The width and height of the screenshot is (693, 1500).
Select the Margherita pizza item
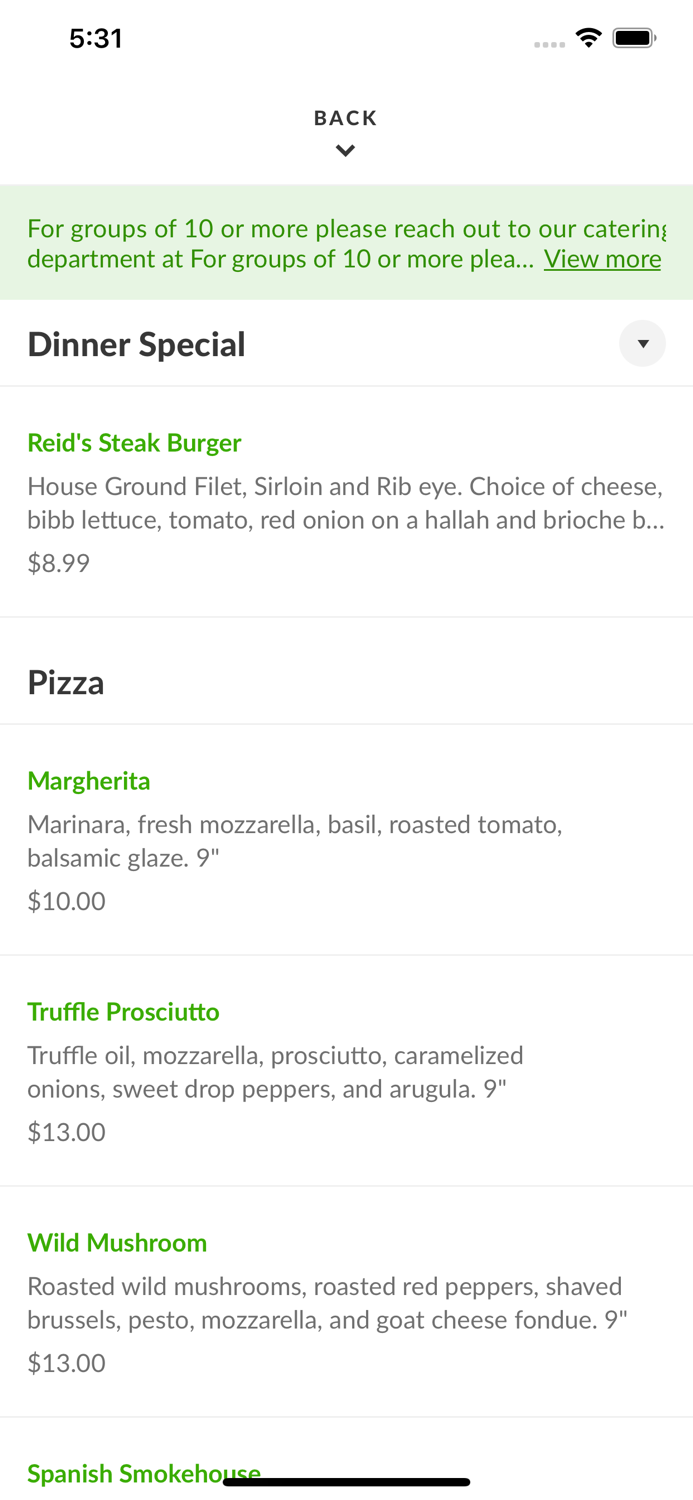(x=89, y=781)
